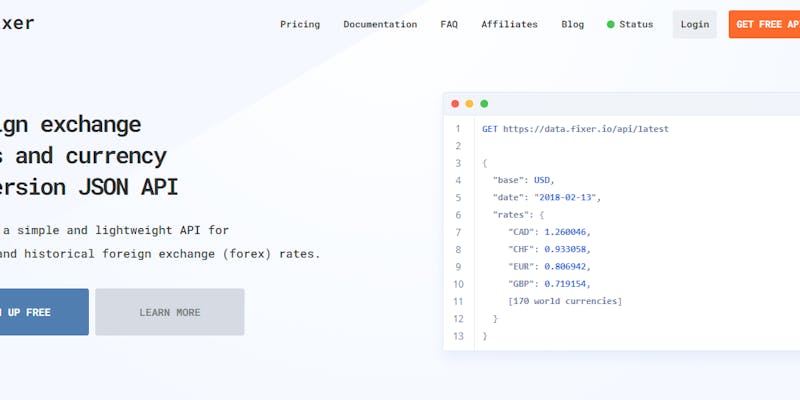Click the Login button
The width and height of the screenshot is (800, 400).
pyautogui.click(x=694, y=24)
